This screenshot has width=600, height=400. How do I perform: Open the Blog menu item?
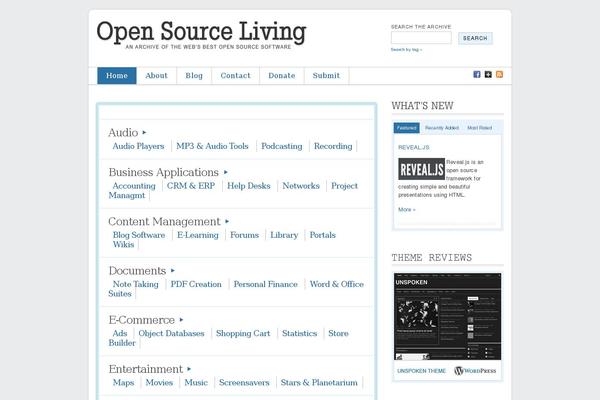click(x=194, y=75)
